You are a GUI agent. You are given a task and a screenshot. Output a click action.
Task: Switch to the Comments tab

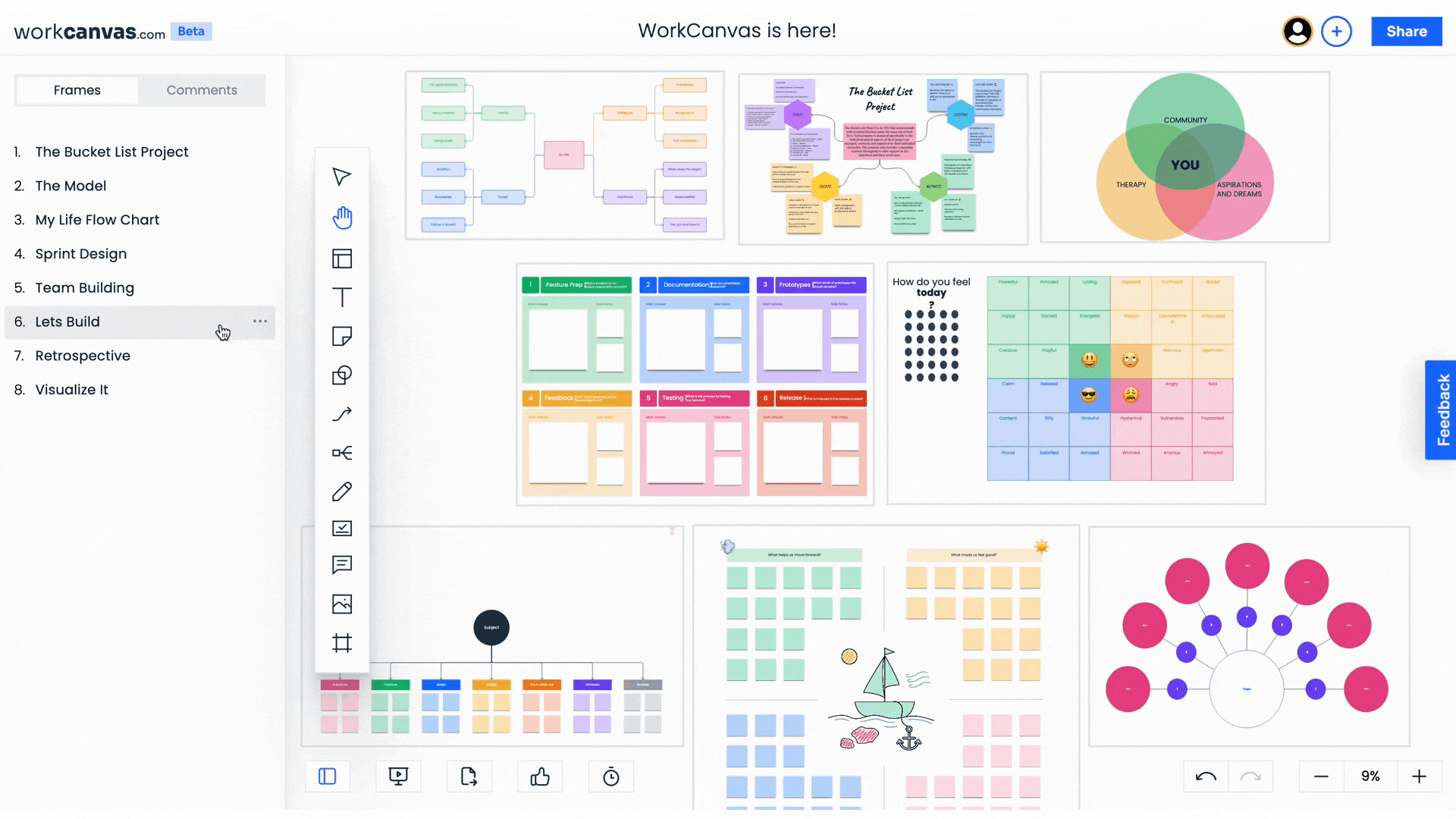[x=202, y=90]
